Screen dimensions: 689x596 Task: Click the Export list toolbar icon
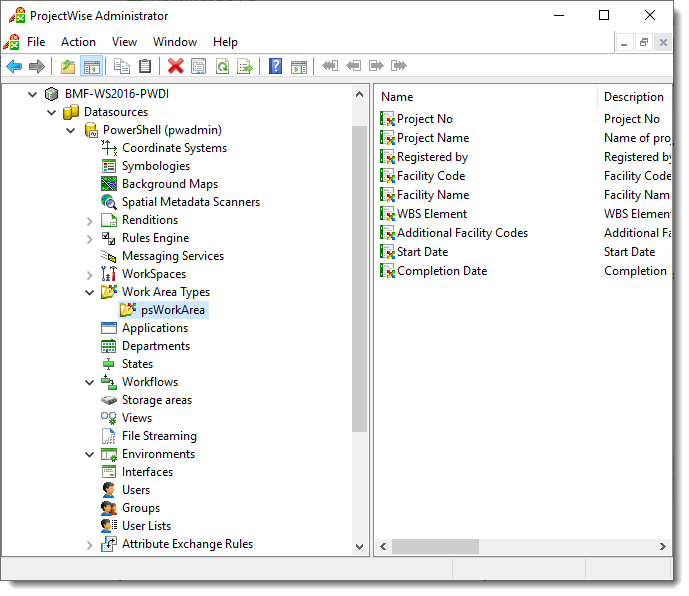(245, 66)
